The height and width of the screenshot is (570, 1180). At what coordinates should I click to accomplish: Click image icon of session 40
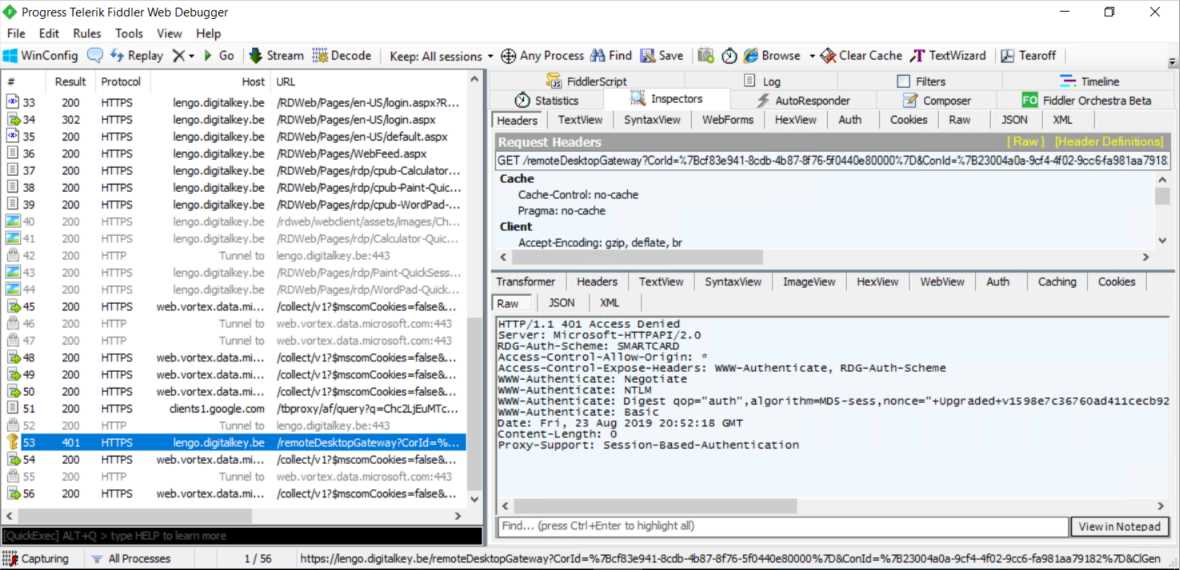14,221
